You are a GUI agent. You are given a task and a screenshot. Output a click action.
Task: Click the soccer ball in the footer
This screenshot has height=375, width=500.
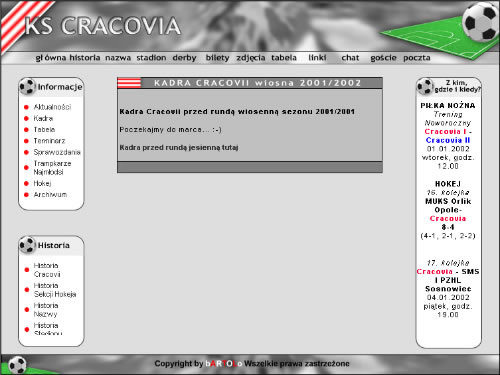17,365
